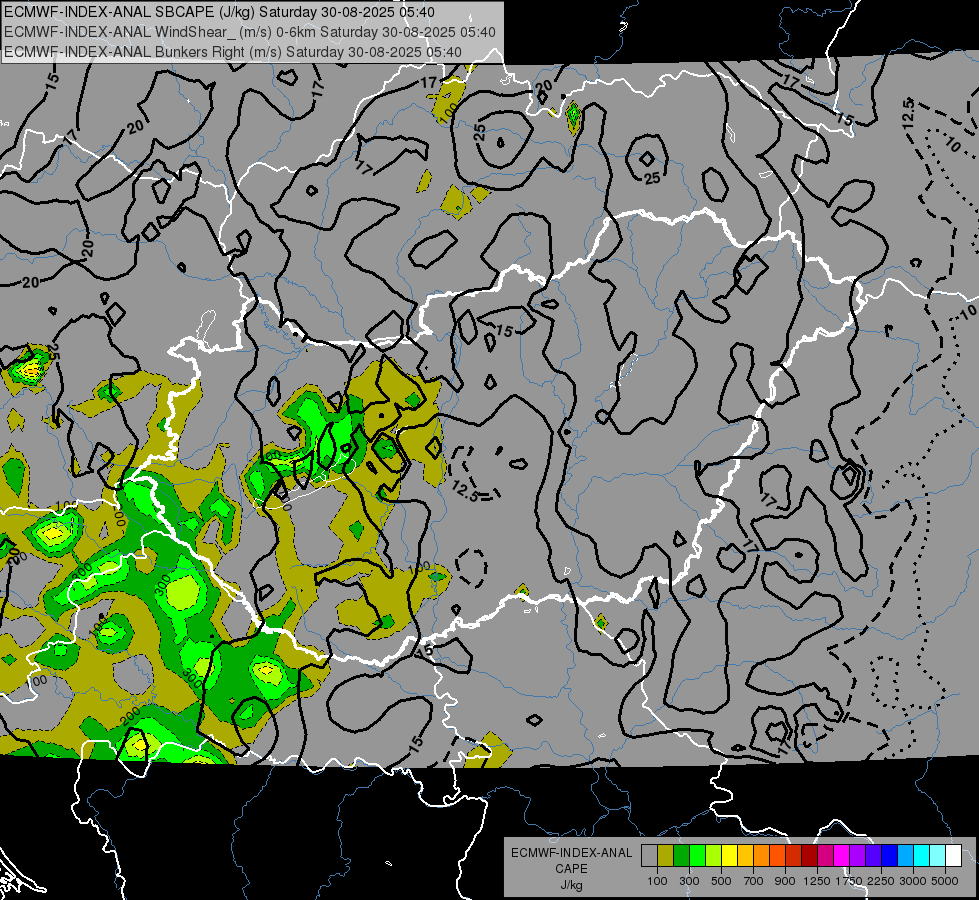Pick the pink-magenta swatch right of 1250
Viewport: 979px width, 900px height.
pyautogui.click(x=825, y=856)
